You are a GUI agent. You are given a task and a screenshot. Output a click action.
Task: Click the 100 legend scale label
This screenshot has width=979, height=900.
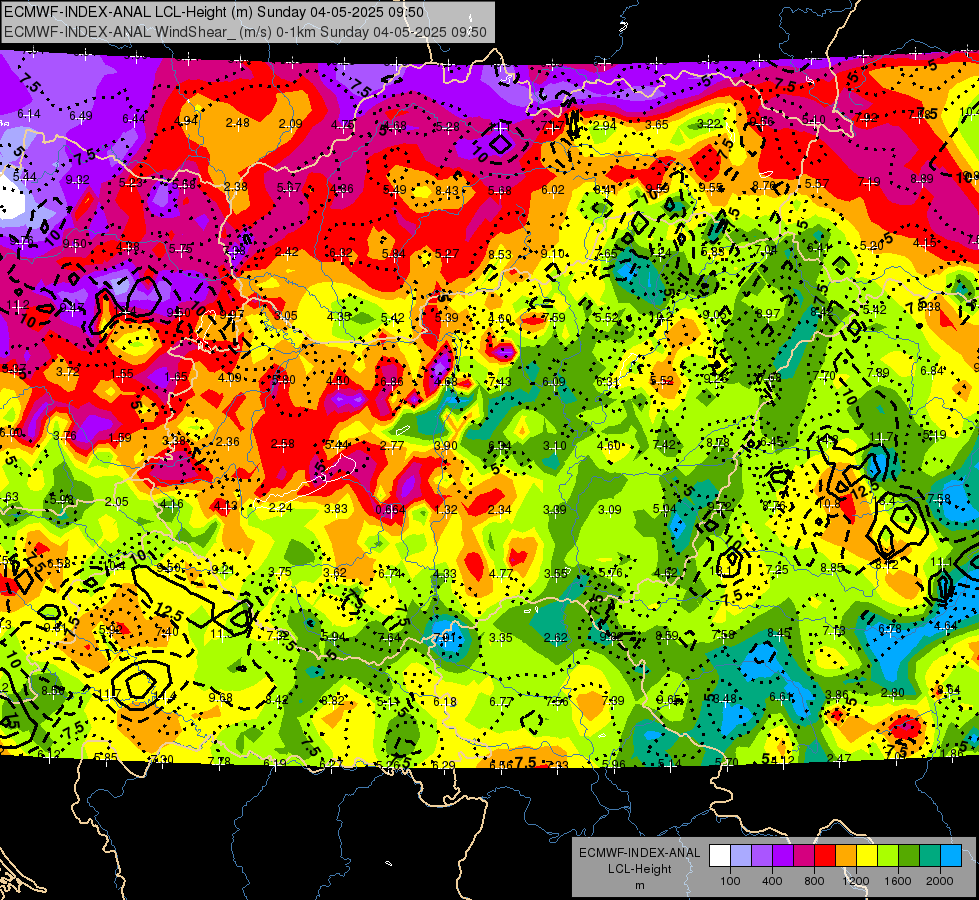tap(730, 881)
